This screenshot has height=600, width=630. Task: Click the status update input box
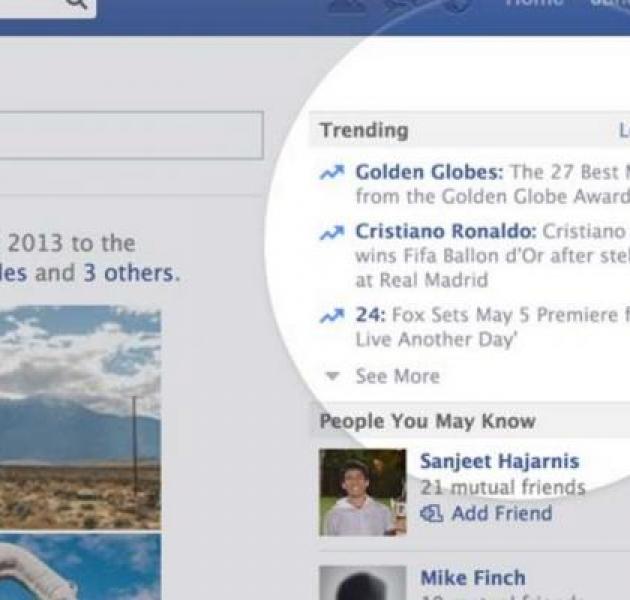click(131, 135)
